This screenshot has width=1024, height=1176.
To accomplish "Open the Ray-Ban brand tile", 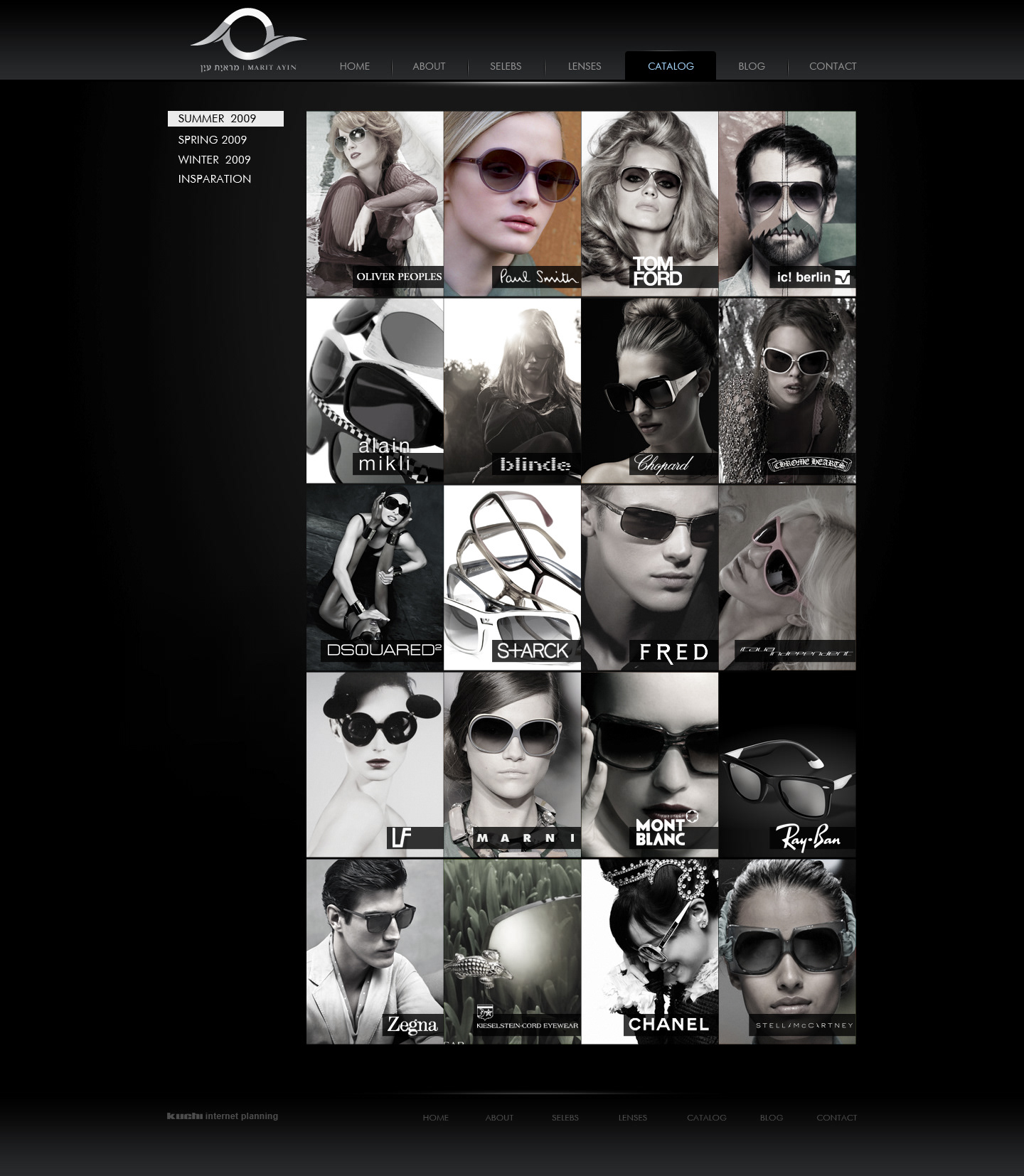I will point(787,764).
